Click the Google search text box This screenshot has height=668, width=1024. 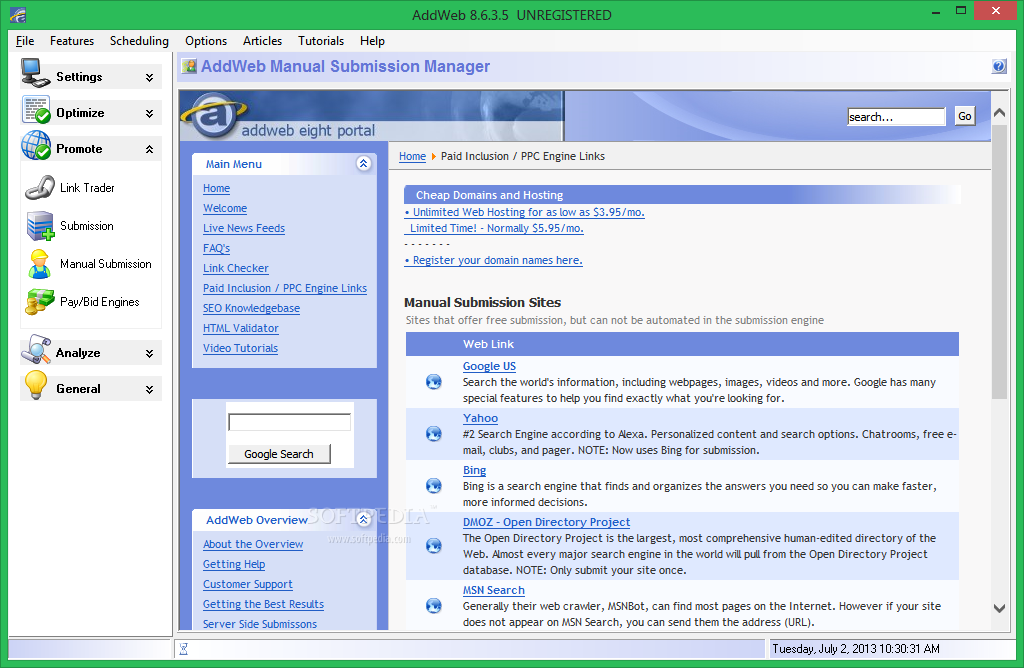click(x=289, y=422)
